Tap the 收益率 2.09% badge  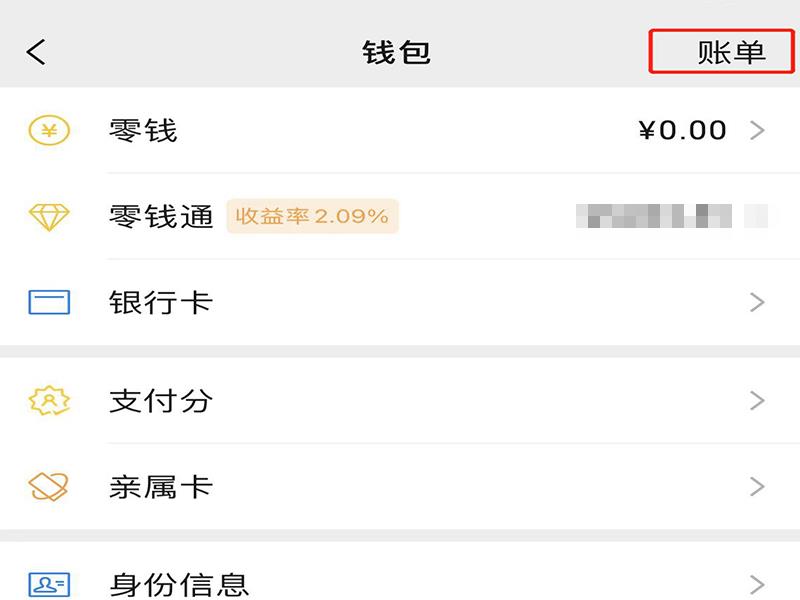[312, 217]
